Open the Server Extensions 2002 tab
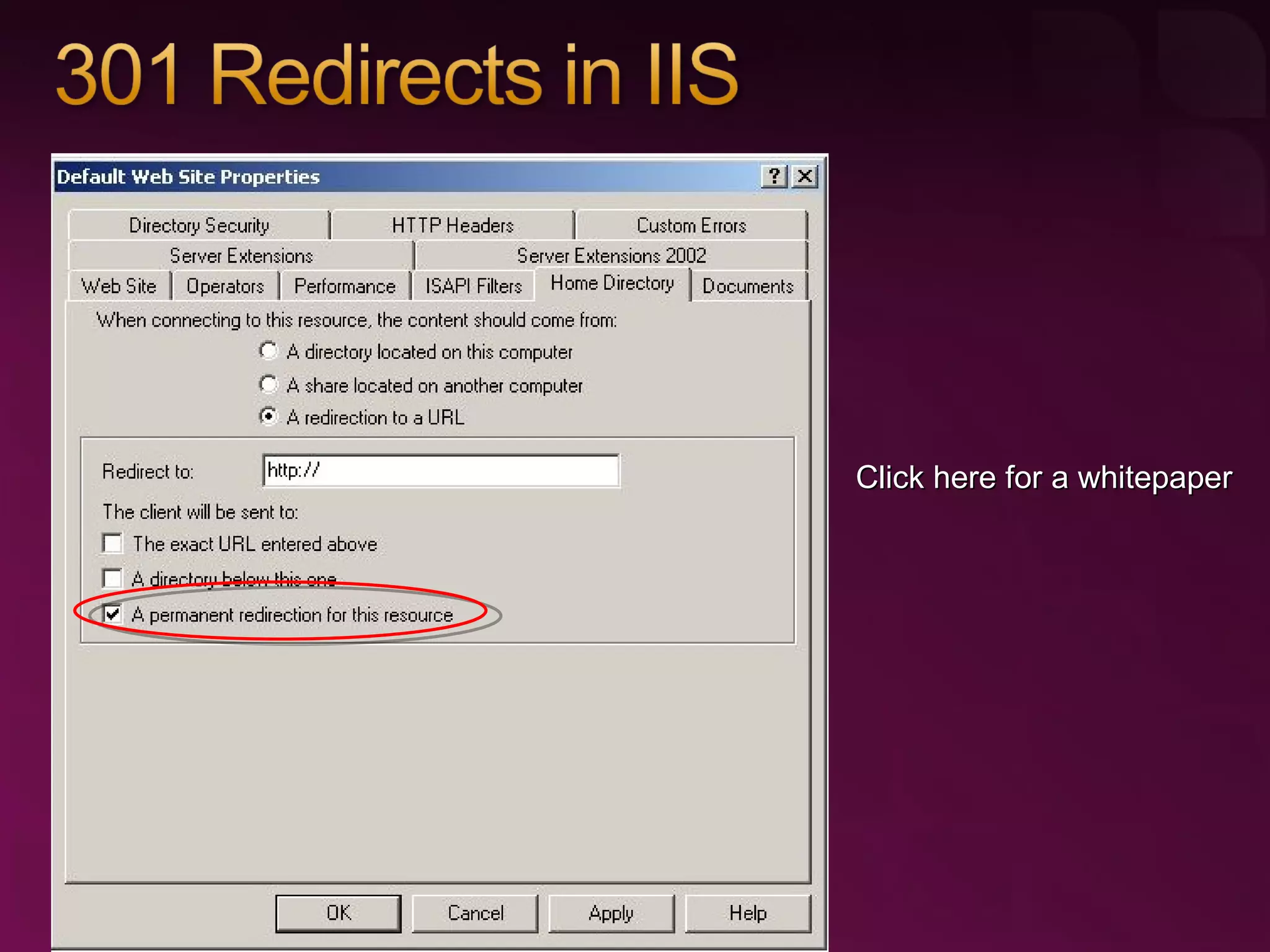 coord(611,256)
